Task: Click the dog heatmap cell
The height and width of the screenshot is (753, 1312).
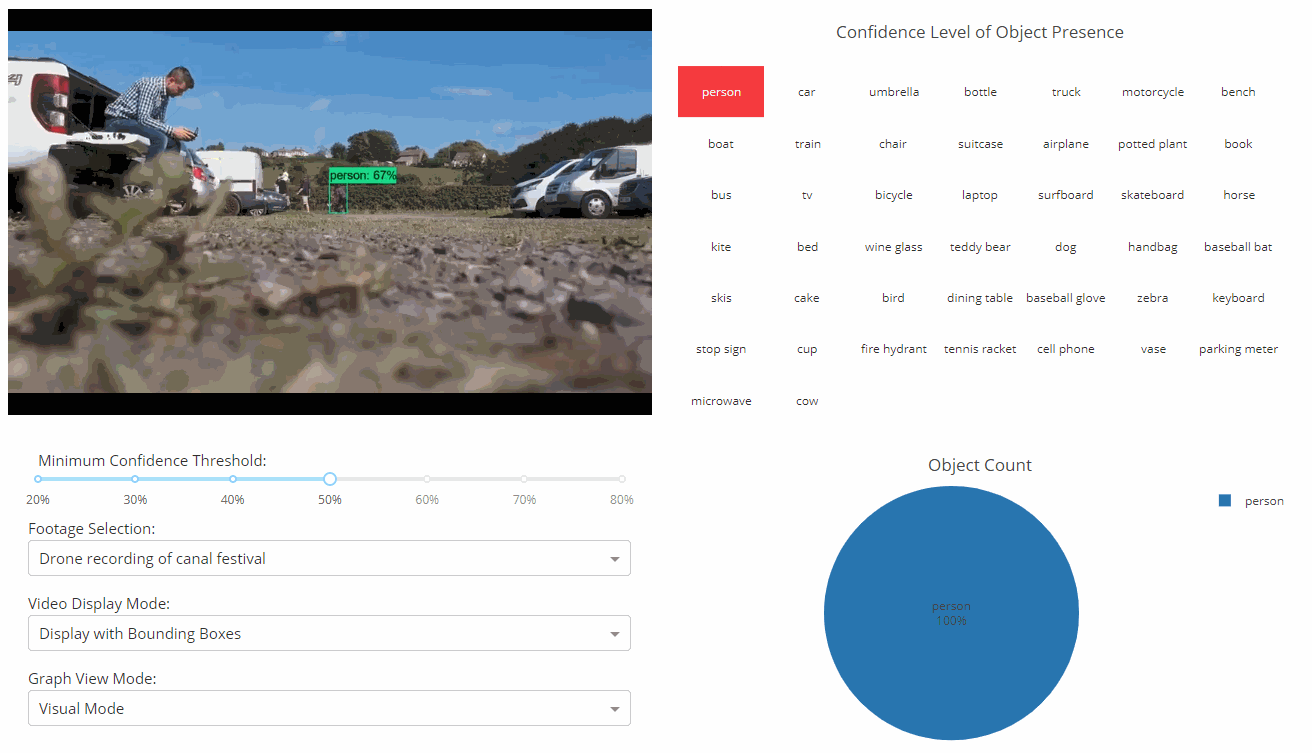Action: (x=1066, y=247)
